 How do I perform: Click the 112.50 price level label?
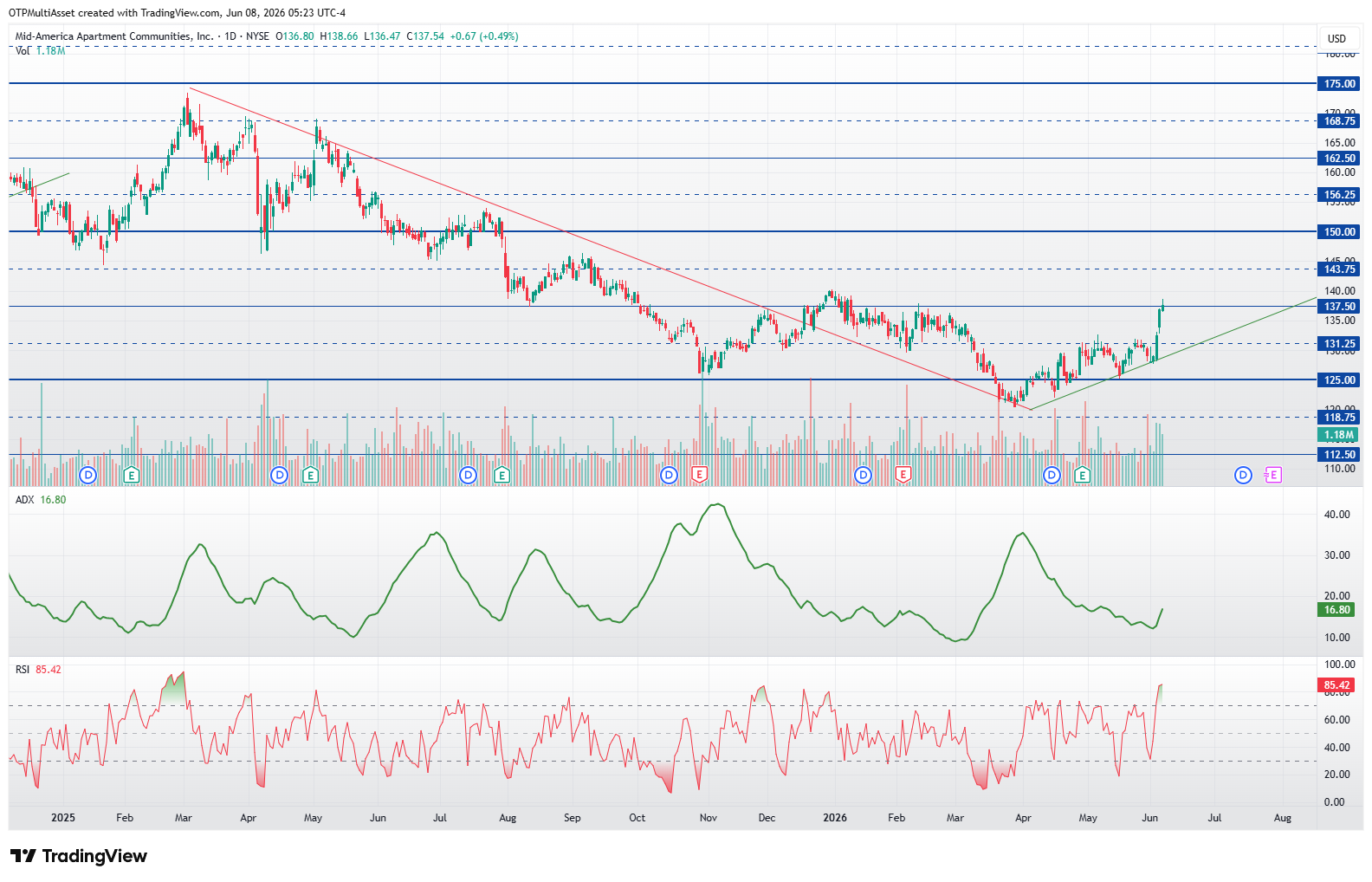(x=1339, y=455)
